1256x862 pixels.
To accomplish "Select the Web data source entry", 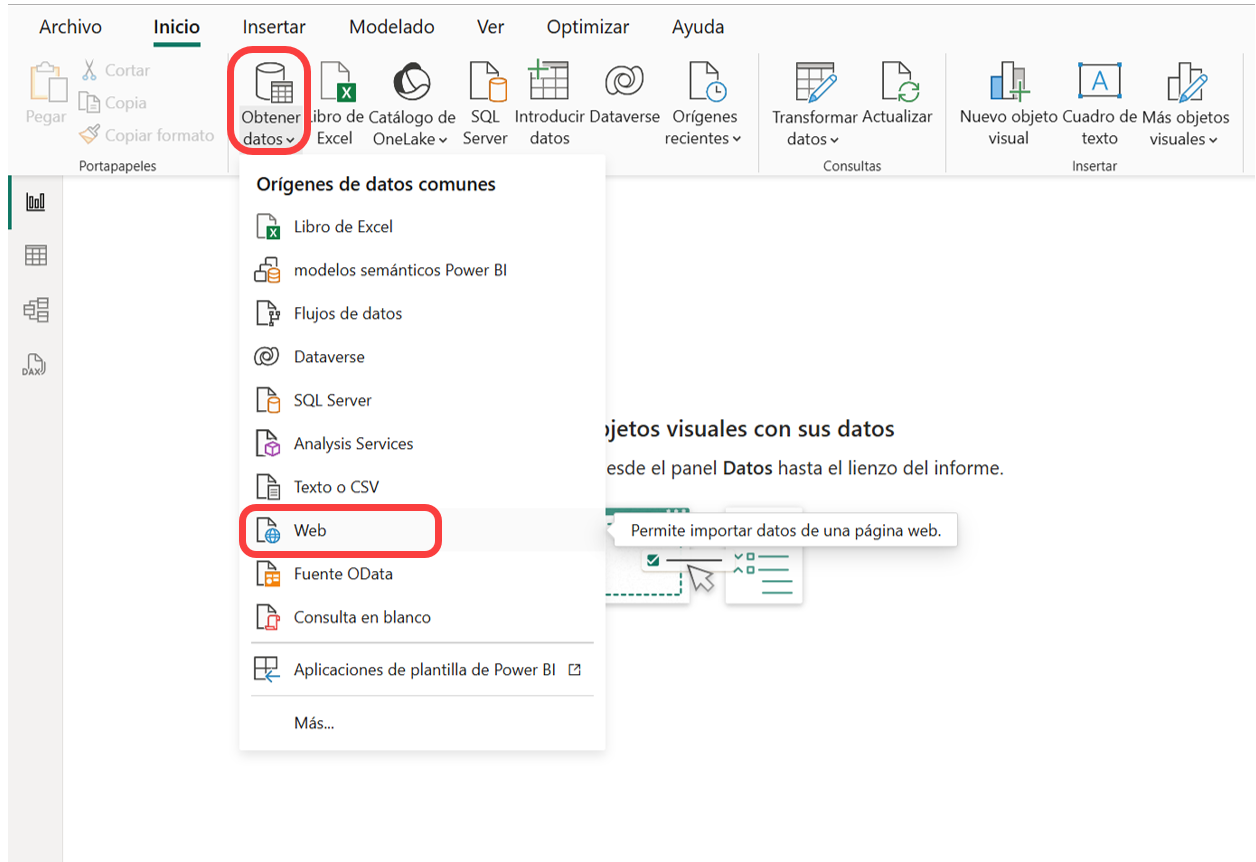I will (x=422, y=531).
